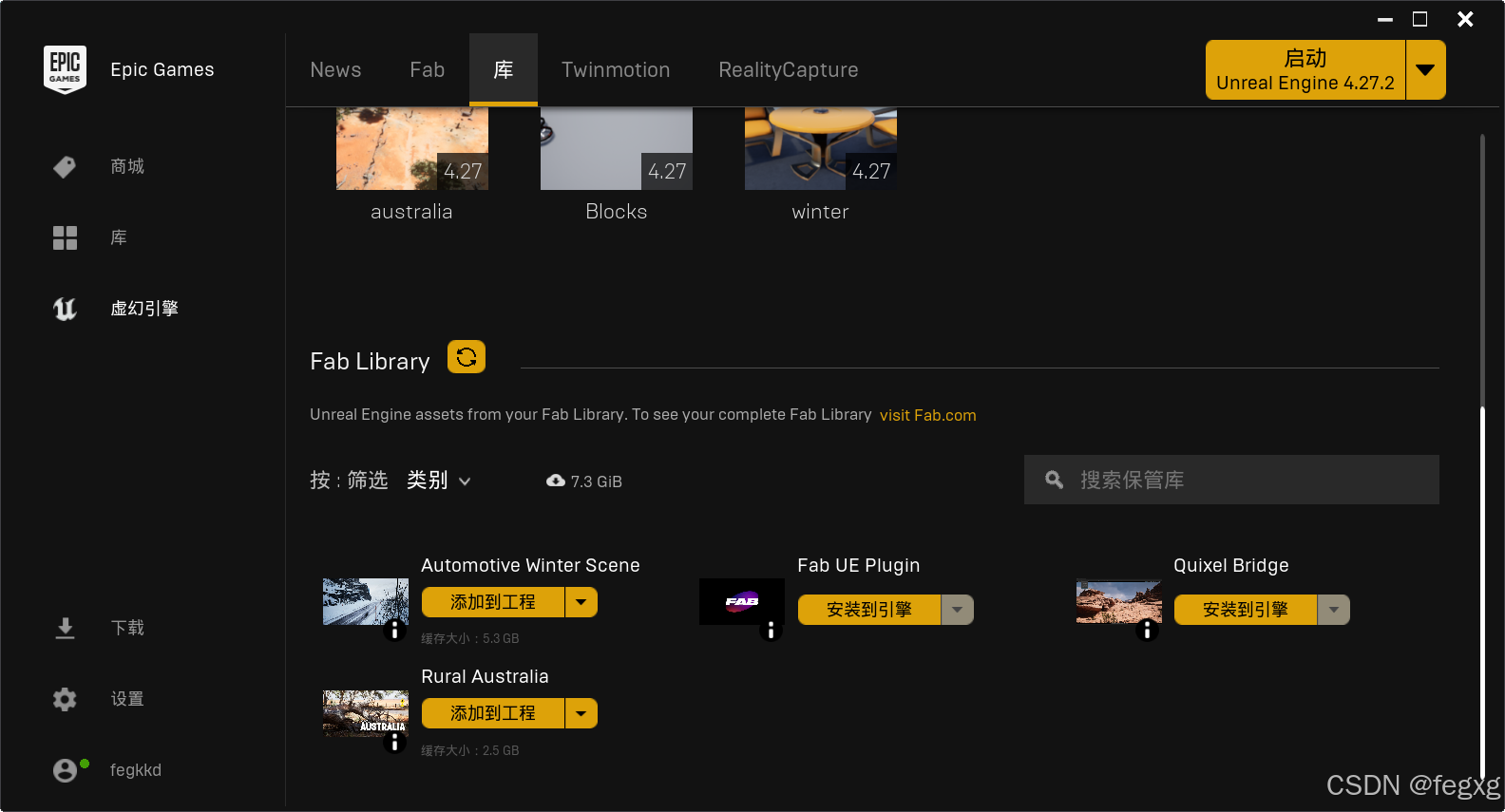The image size is (1505, 812).
Task: Click the fegkkd username text
Action: [x=136, y=770]
